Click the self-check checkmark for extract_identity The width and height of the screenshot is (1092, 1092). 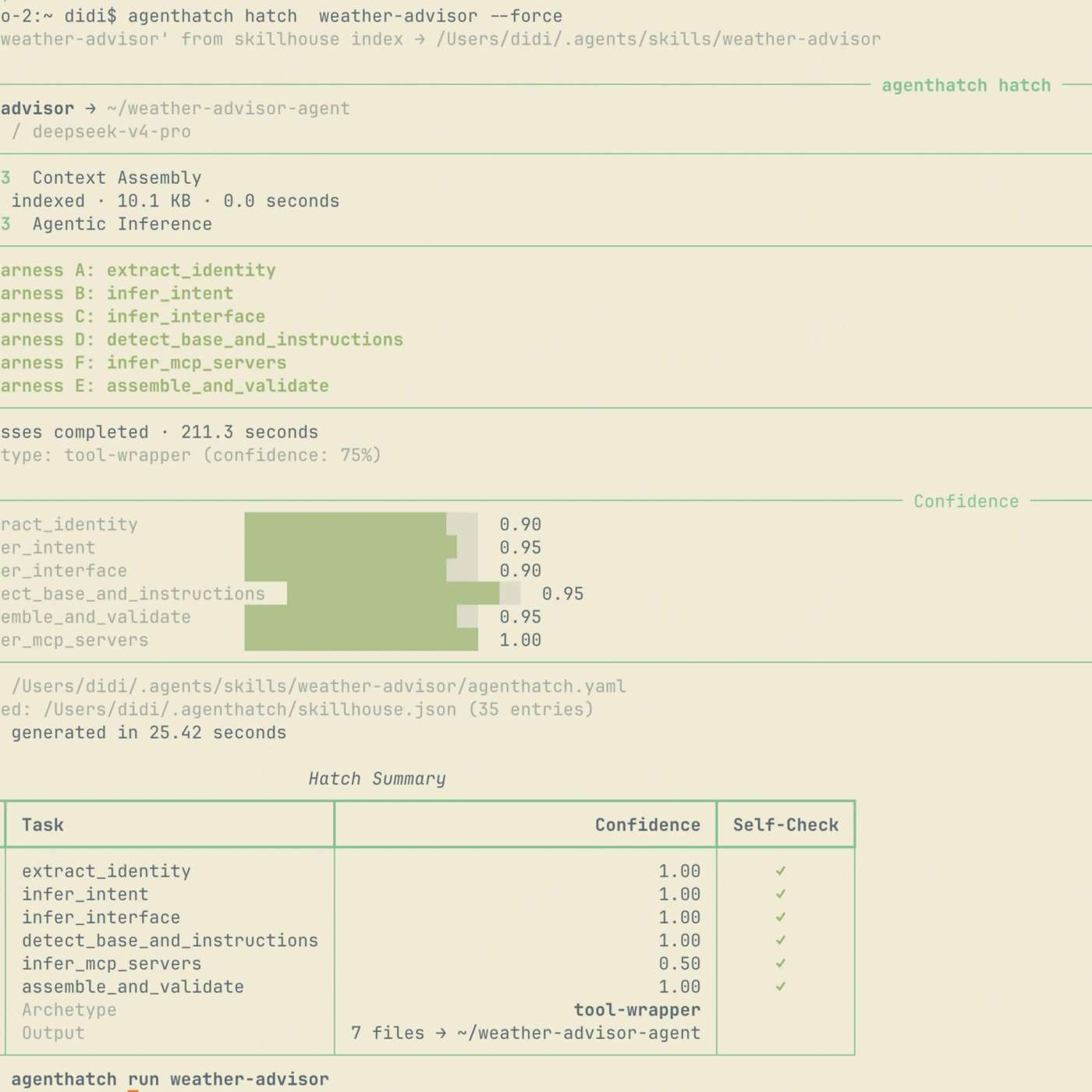[x=781, y=871]
